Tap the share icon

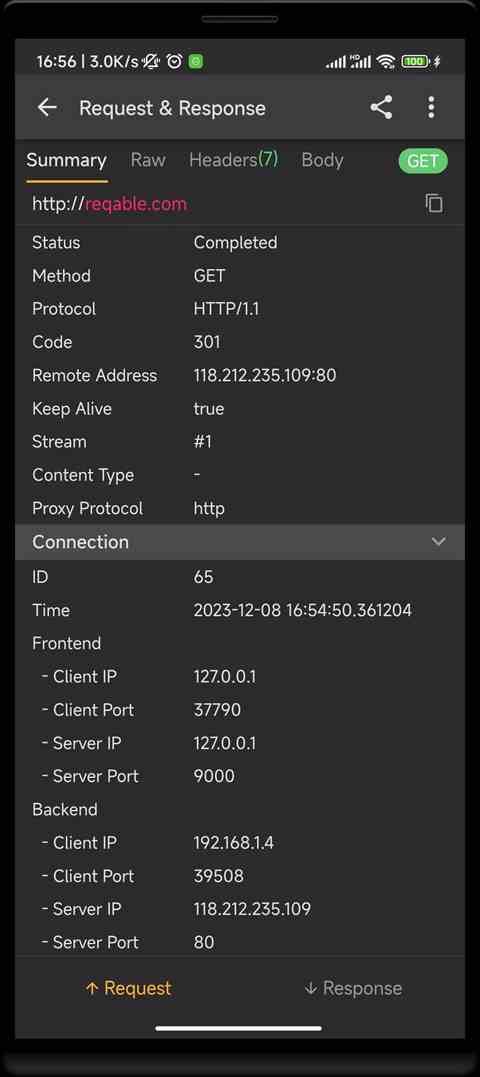tap(381, 107)
